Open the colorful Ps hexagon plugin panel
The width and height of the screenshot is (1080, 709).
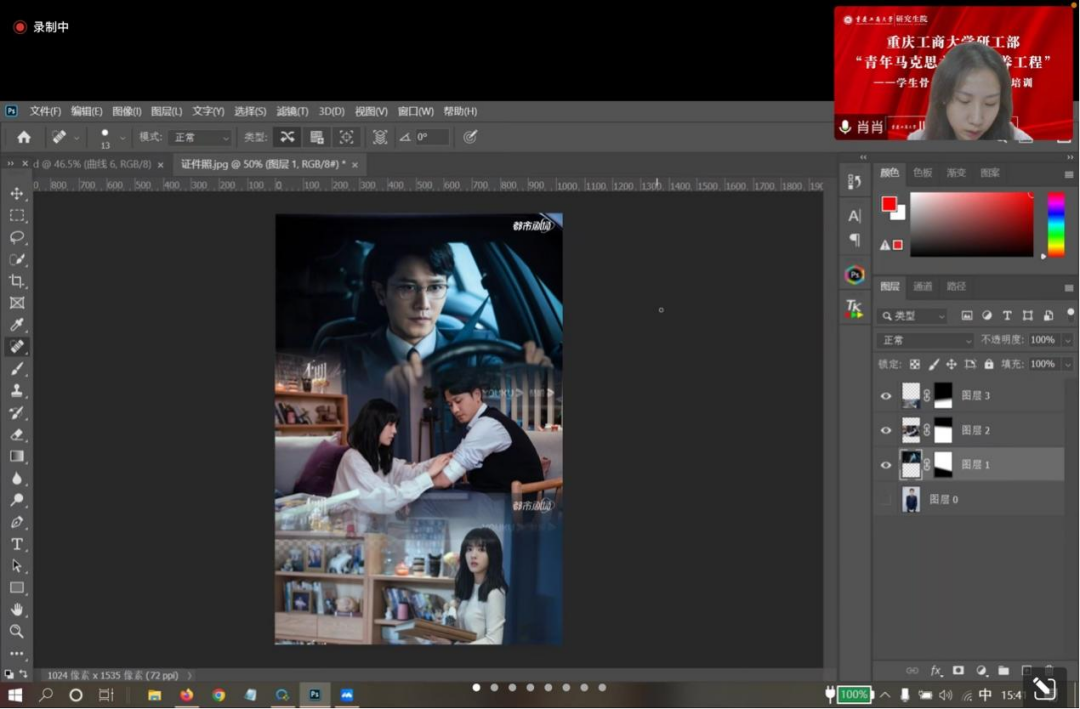(x=854, y=275)
